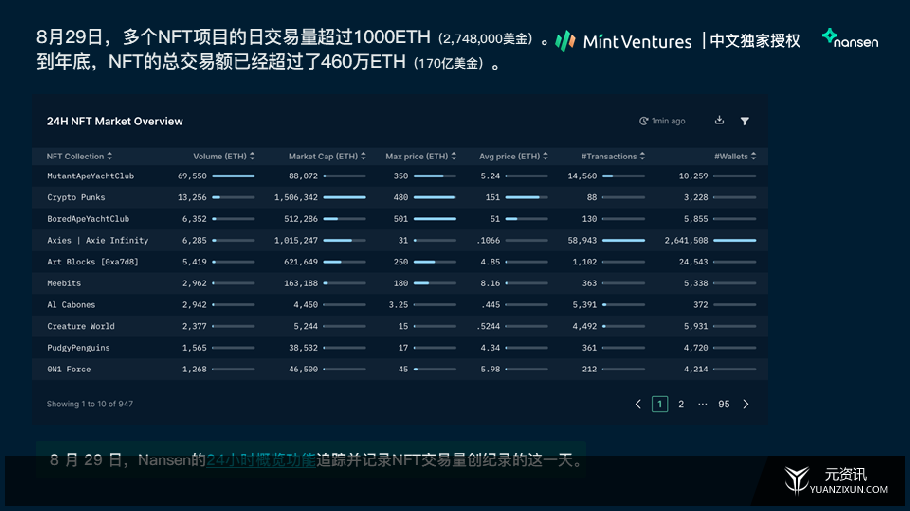This screenshot has width=910, height=511.
Task: Click the 512,286 market cap value
Action: tap(301, 219)
